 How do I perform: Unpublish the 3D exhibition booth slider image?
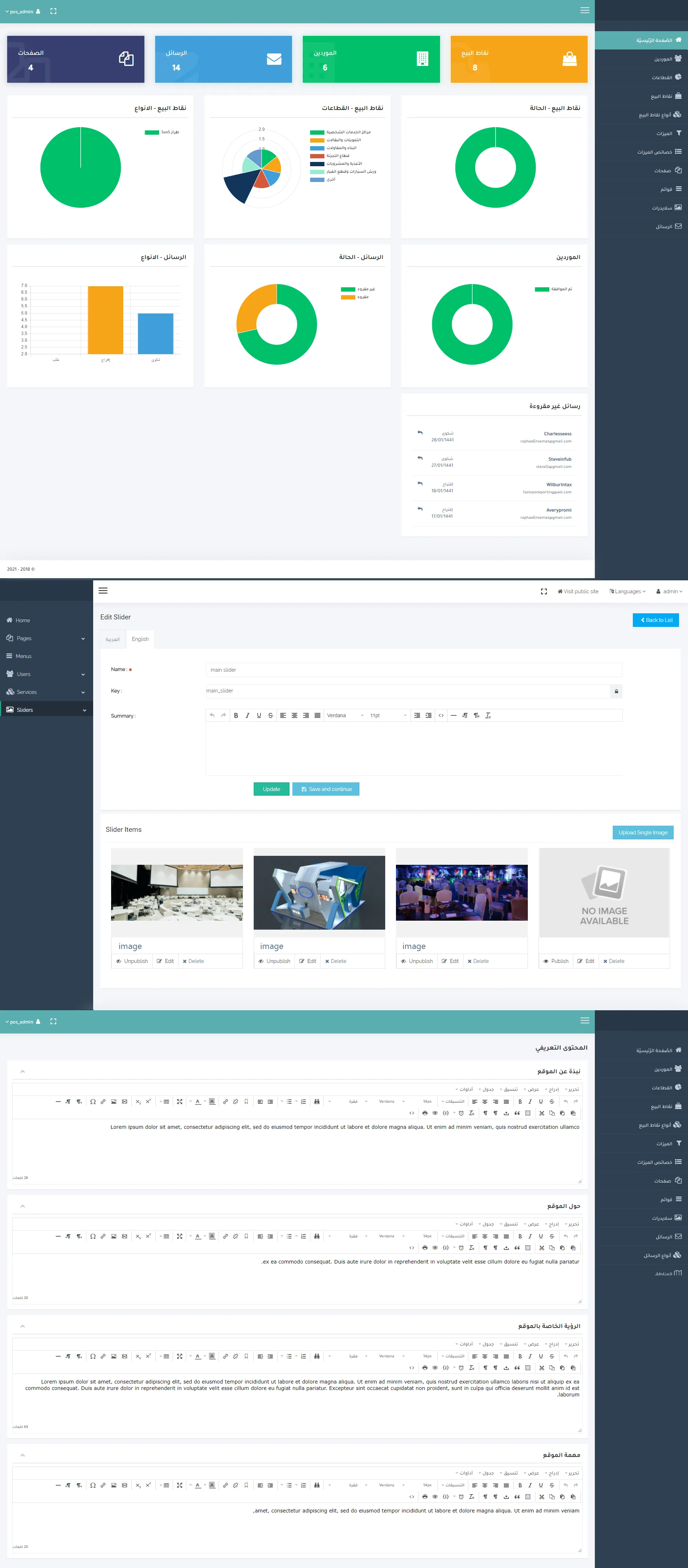pos(274,961)
